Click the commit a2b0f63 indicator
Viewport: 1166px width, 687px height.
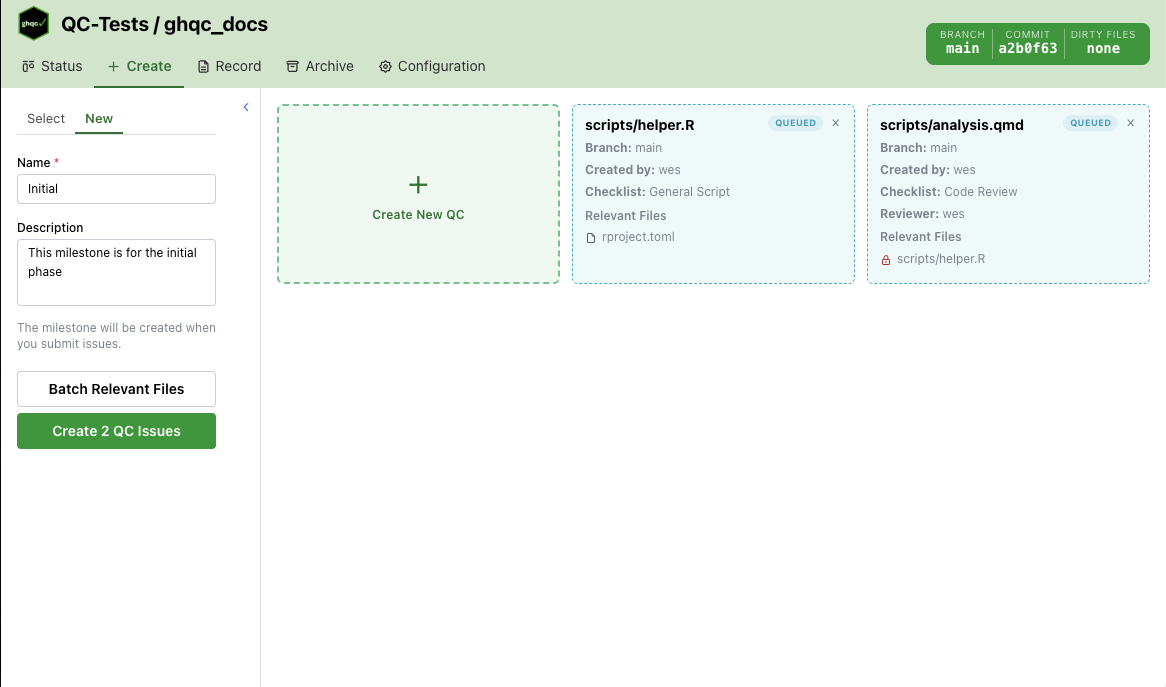[1027, 43]
